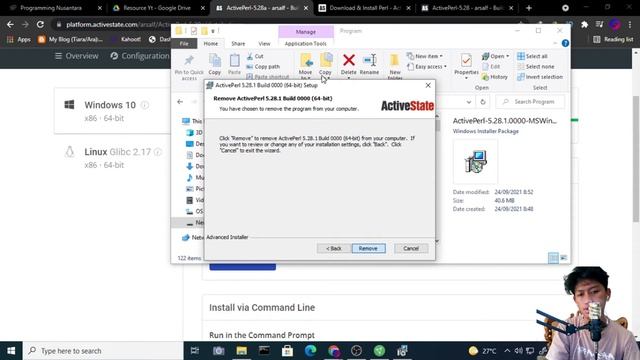
Task: Click the Explorer help icon
Action: (565, 43)
